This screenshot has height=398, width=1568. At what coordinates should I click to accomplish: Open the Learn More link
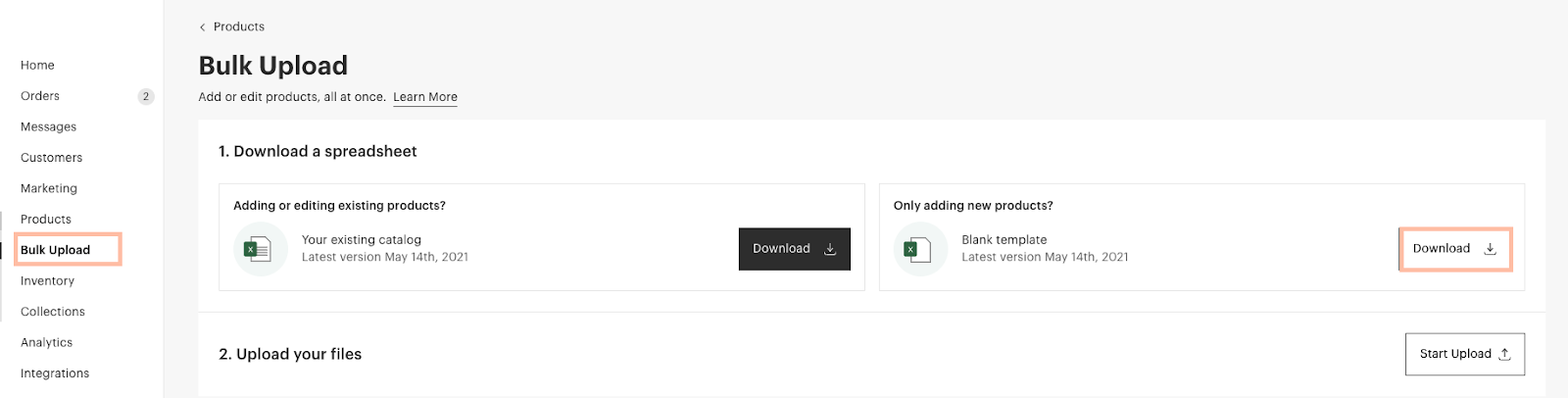[425, 97]
